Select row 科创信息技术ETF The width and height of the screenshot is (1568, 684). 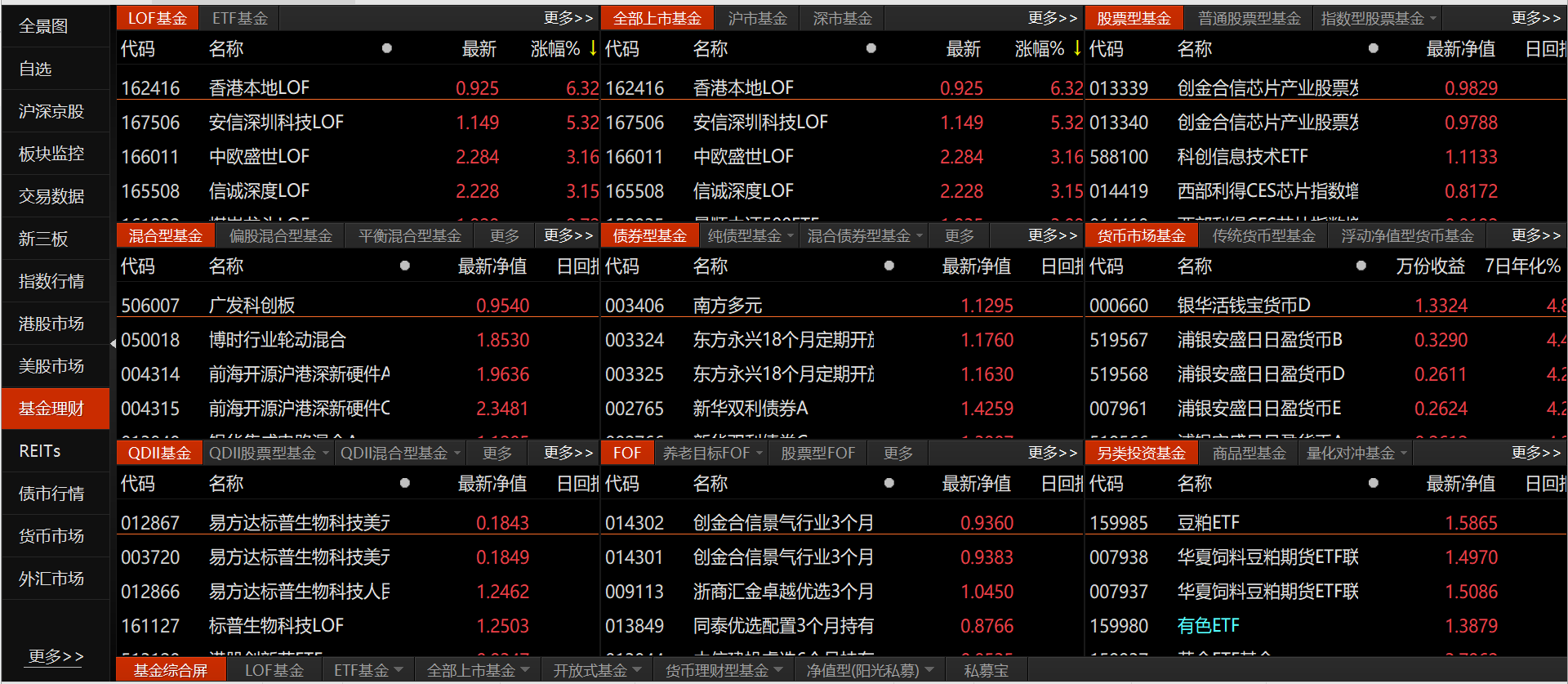[x=1326, y=156]
